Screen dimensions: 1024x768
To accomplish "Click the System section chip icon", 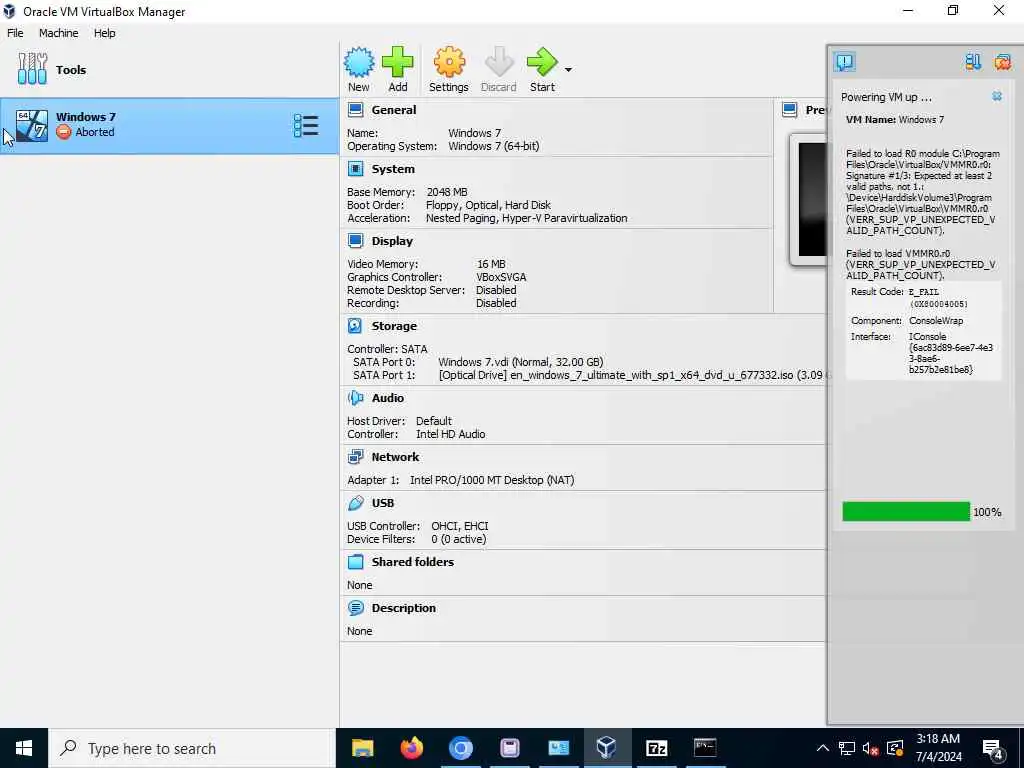I will pos(355,169).
